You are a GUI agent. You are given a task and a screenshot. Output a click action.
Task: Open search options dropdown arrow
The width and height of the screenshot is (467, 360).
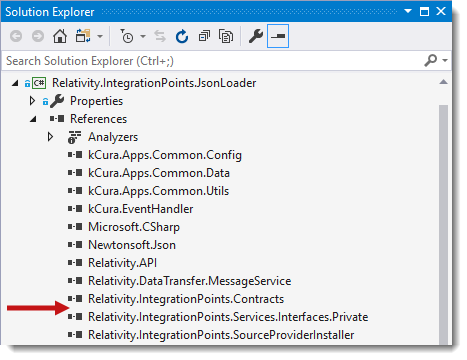pos(445,61)
